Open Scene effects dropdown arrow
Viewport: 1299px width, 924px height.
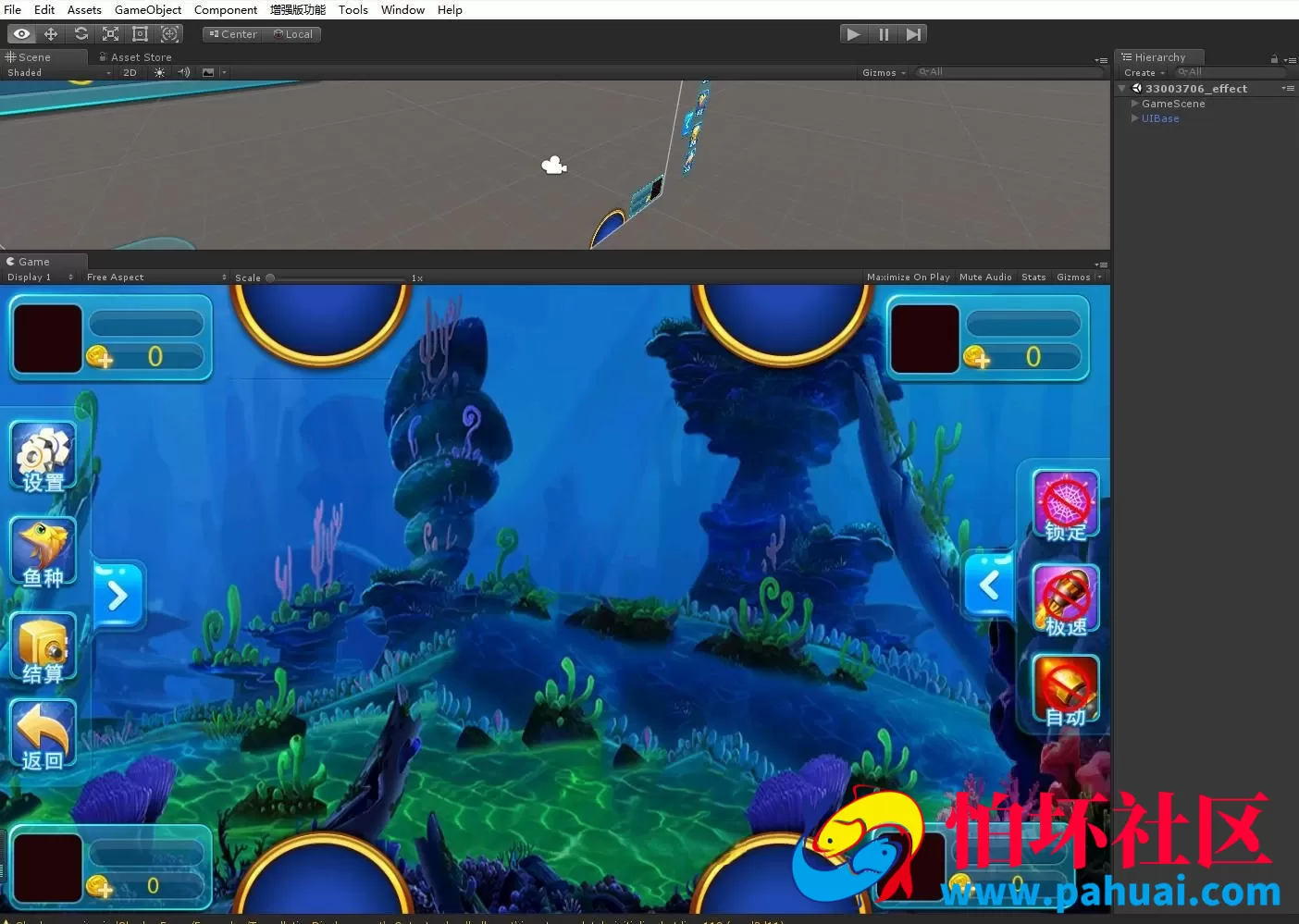[224, 72]
